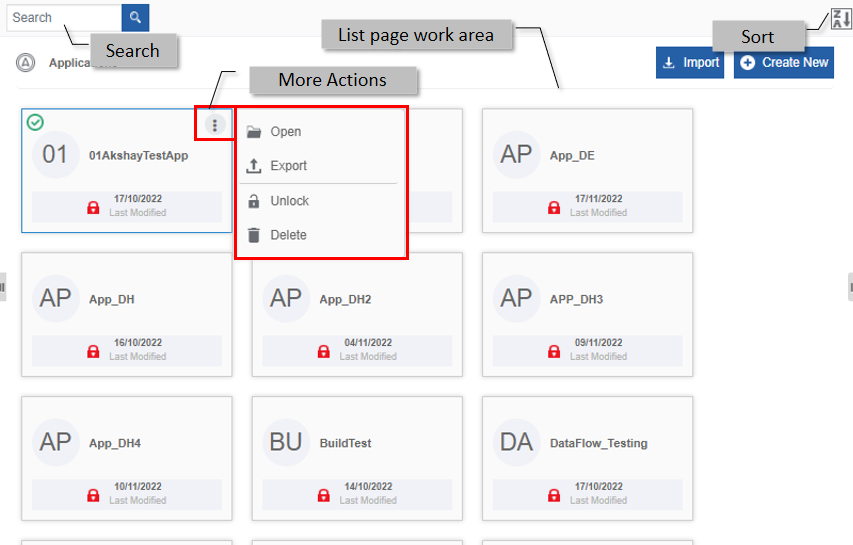Image resolution: width=853 pixels, height=545 pixels.
Task: Click the red lock on App_DH2
Action: point(324,351)
